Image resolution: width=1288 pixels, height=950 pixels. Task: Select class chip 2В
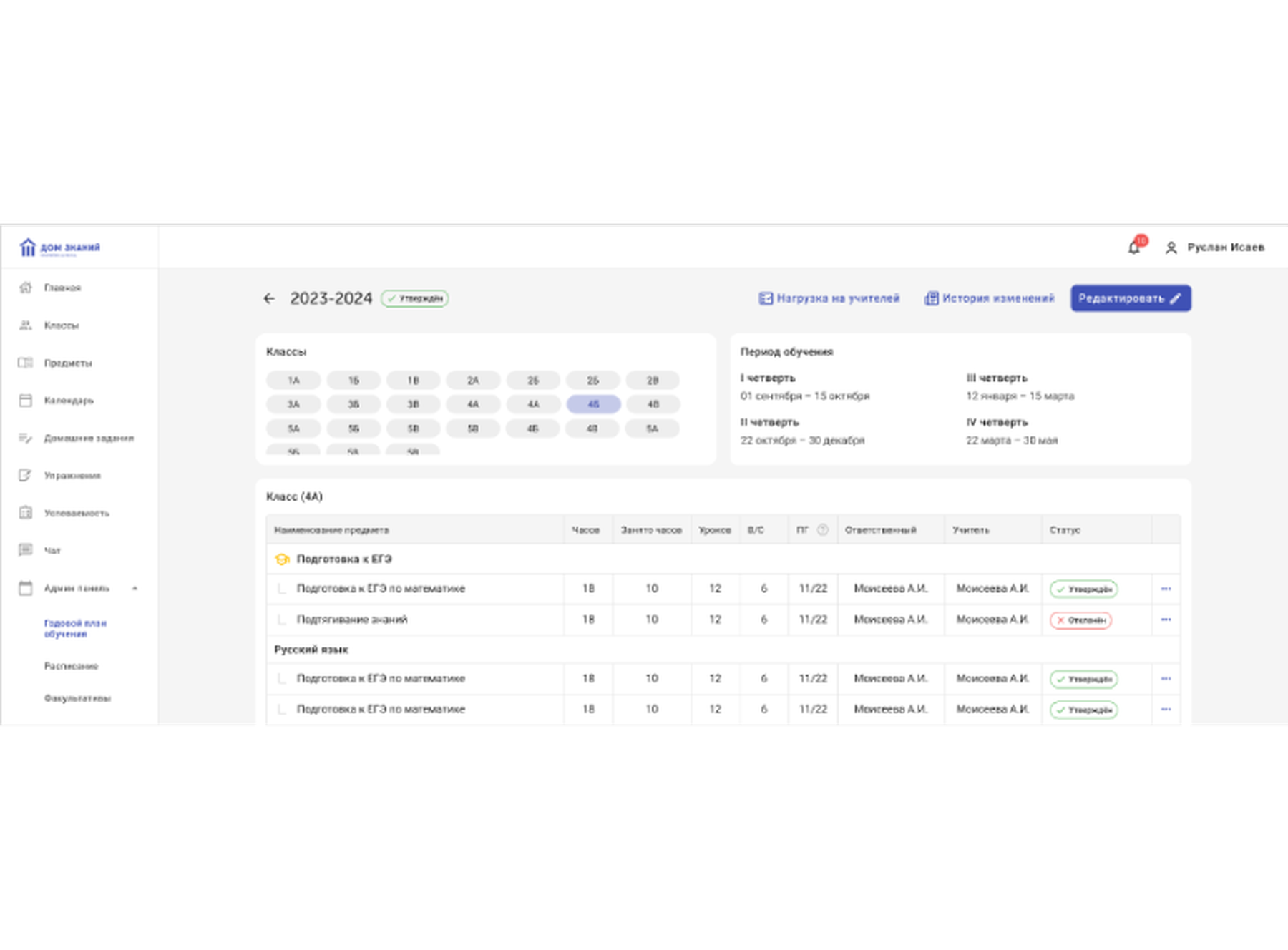pos(653,381)
